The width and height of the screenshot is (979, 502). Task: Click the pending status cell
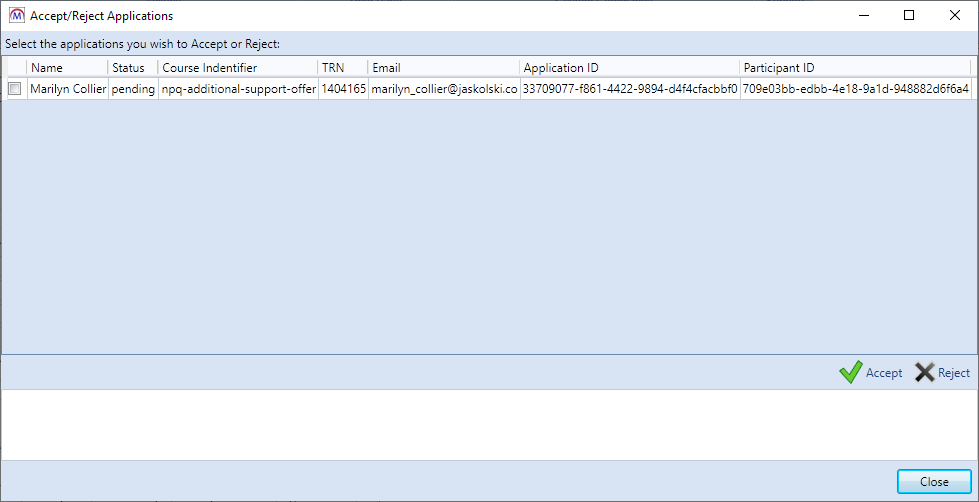pos(133,89)
